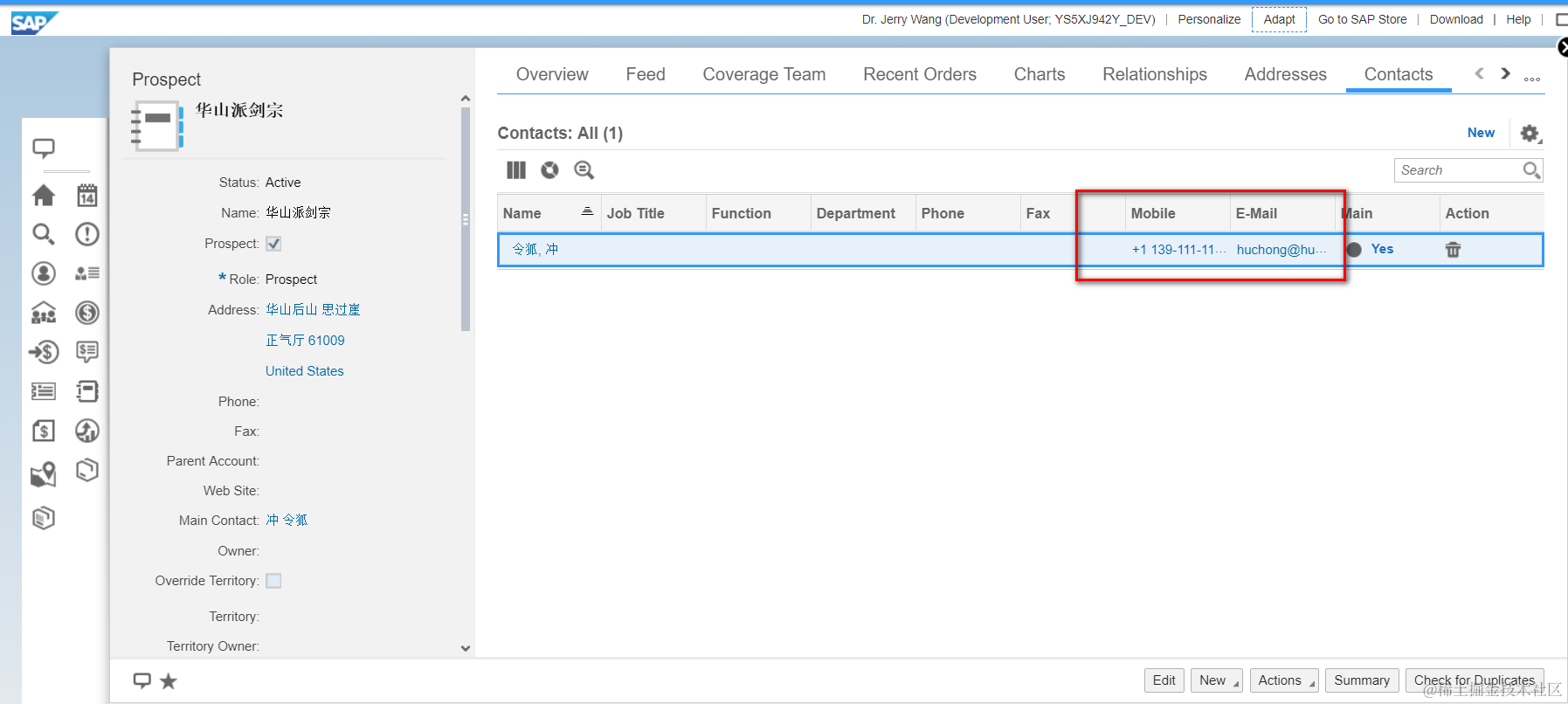Click the prospect panel vertical scrollbar
The width and height of the screenshot is (1568, 704).
point(466,219)
